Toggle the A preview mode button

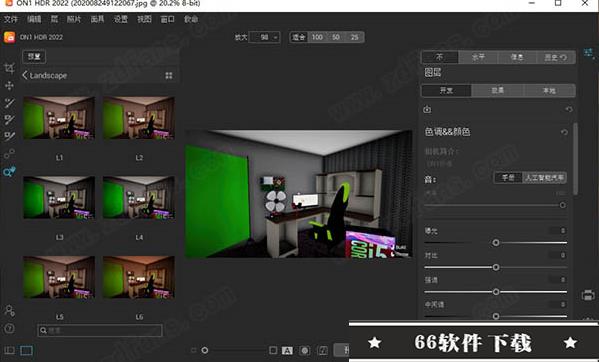[287, 351]
